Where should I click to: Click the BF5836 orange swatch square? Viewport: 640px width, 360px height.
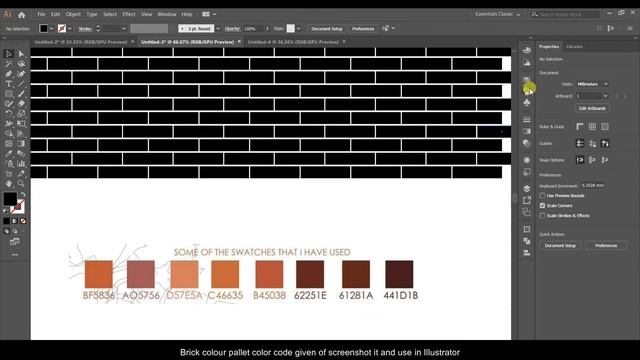[99, 274]
